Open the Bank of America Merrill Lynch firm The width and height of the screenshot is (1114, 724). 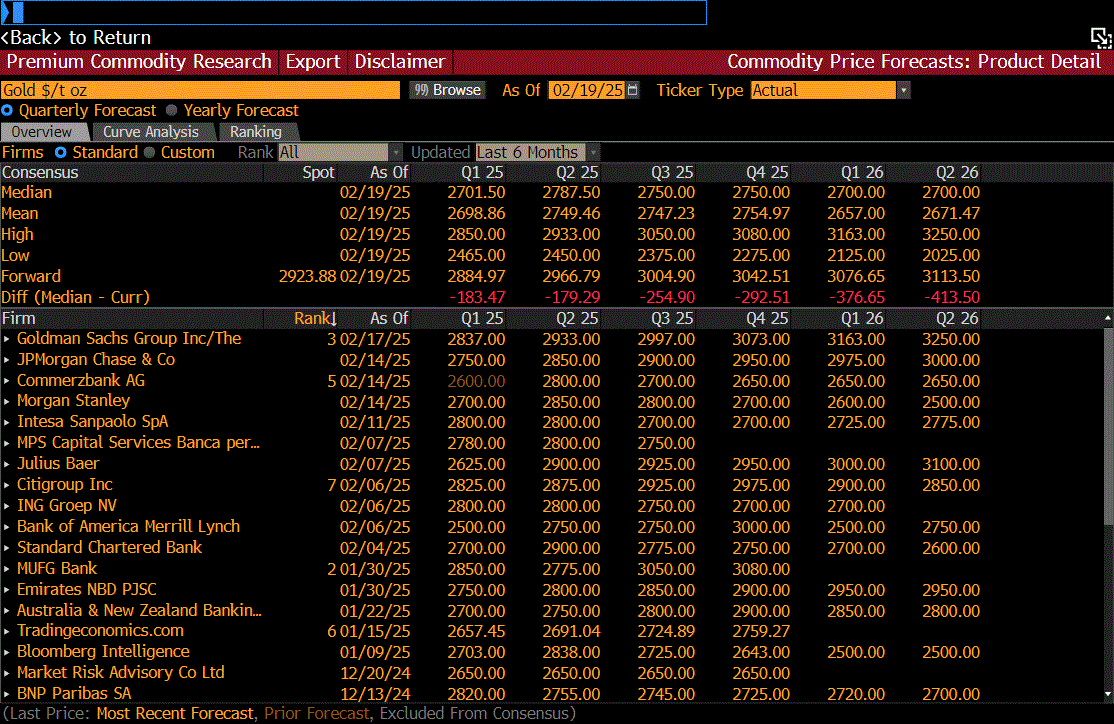coord(129,526)
